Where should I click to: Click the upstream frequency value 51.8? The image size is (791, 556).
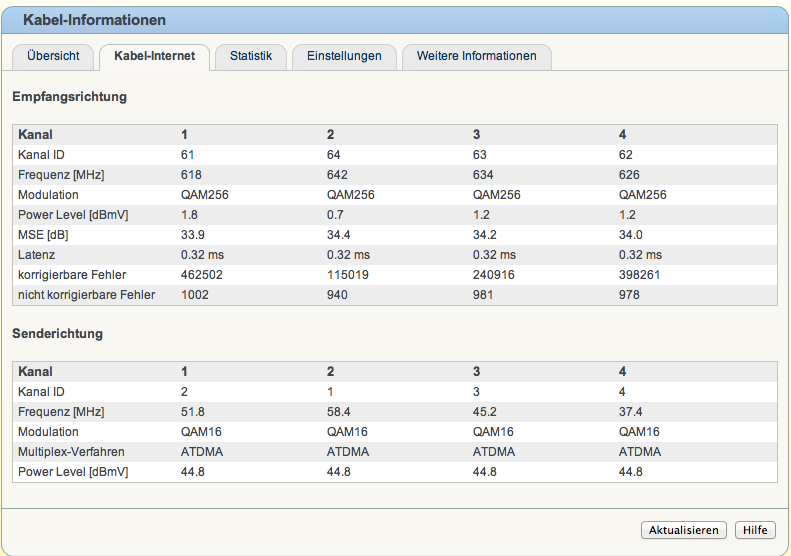tap(192, 412)
